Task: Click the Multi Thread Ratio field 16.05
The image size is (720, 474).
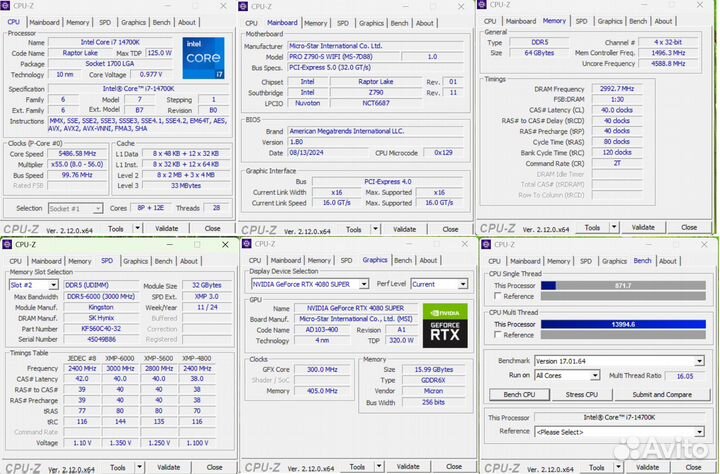Action: click(685, 376)
